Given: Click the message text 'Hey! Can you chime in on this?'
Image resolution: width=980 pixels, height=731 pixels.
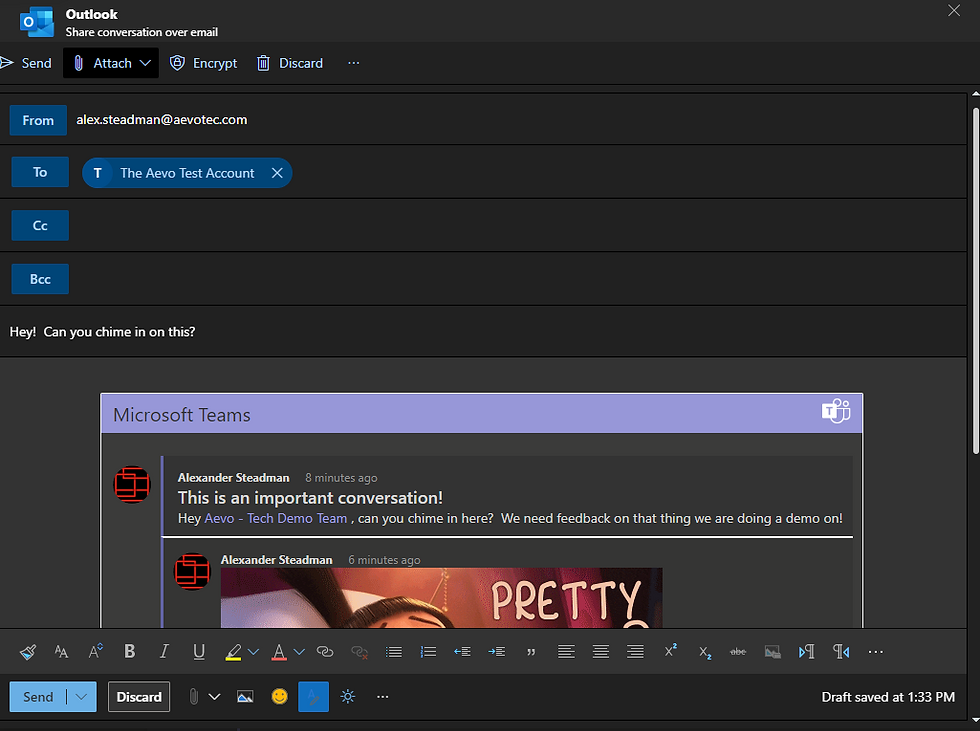Looking at the screenshot, I should pyautogui.click(x=102, y=332).
